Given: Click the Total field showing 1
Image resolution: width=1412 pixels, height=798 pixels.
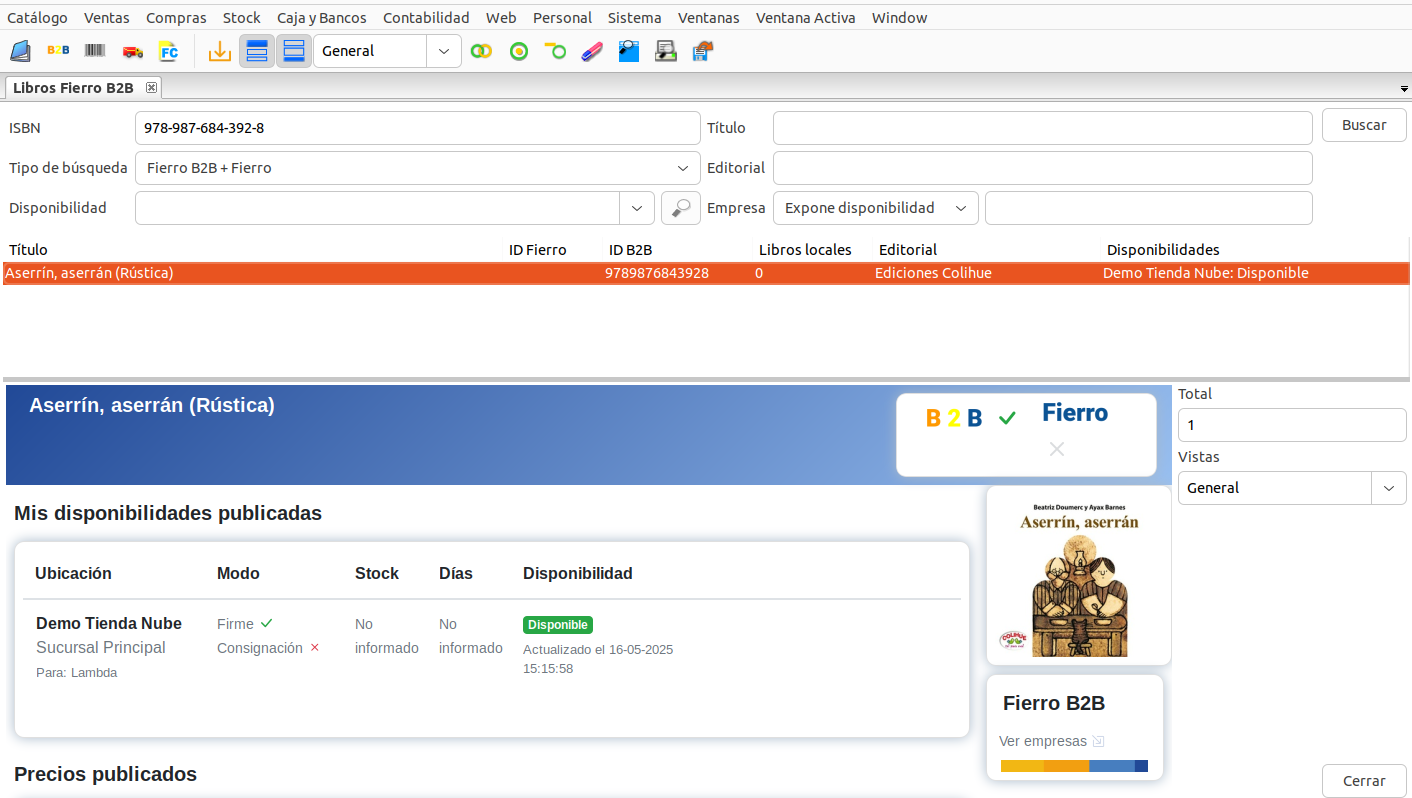Looking at the screenshot, I should (x=1292, y=425).
